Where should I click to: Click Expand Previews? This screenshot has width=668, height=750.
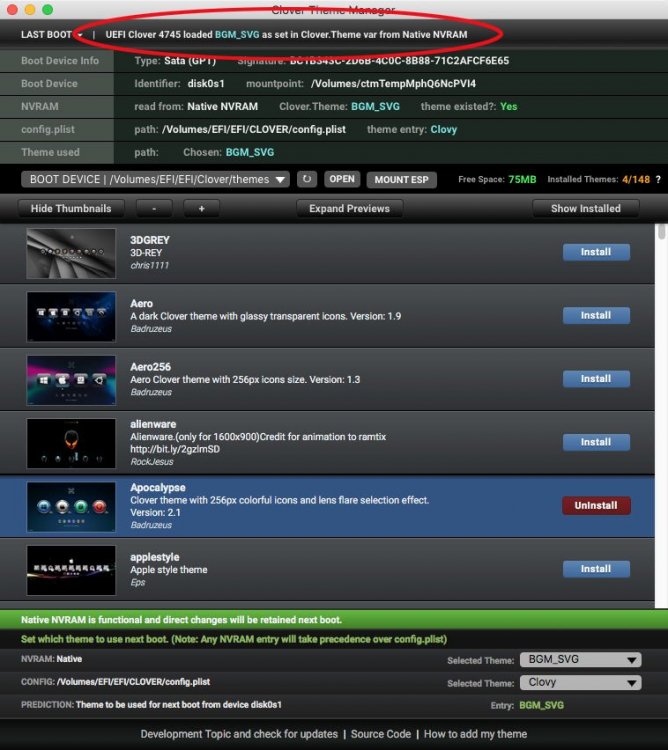(x=350, y=209)
